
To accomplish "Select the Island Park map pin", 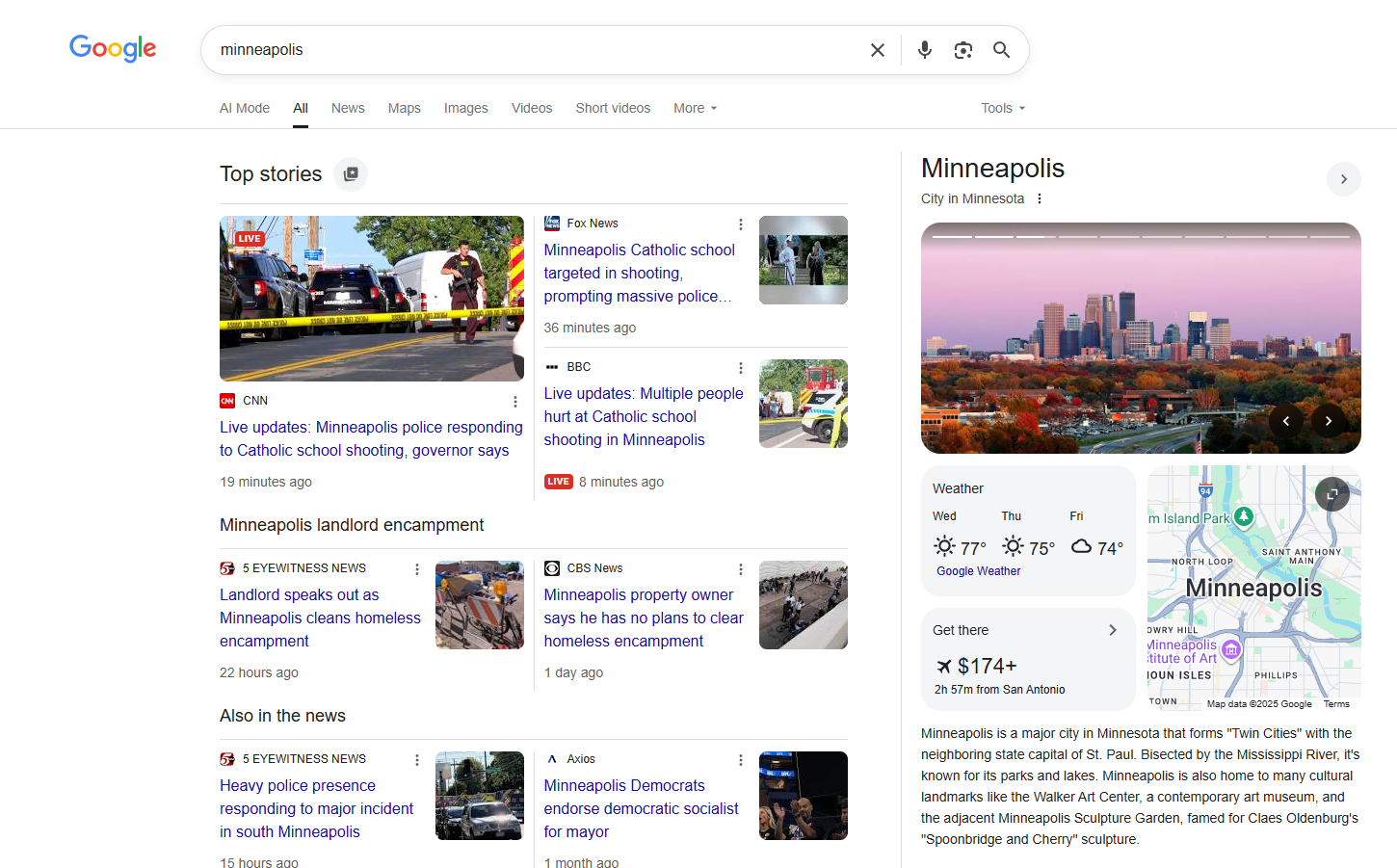I will point(1244,517).
